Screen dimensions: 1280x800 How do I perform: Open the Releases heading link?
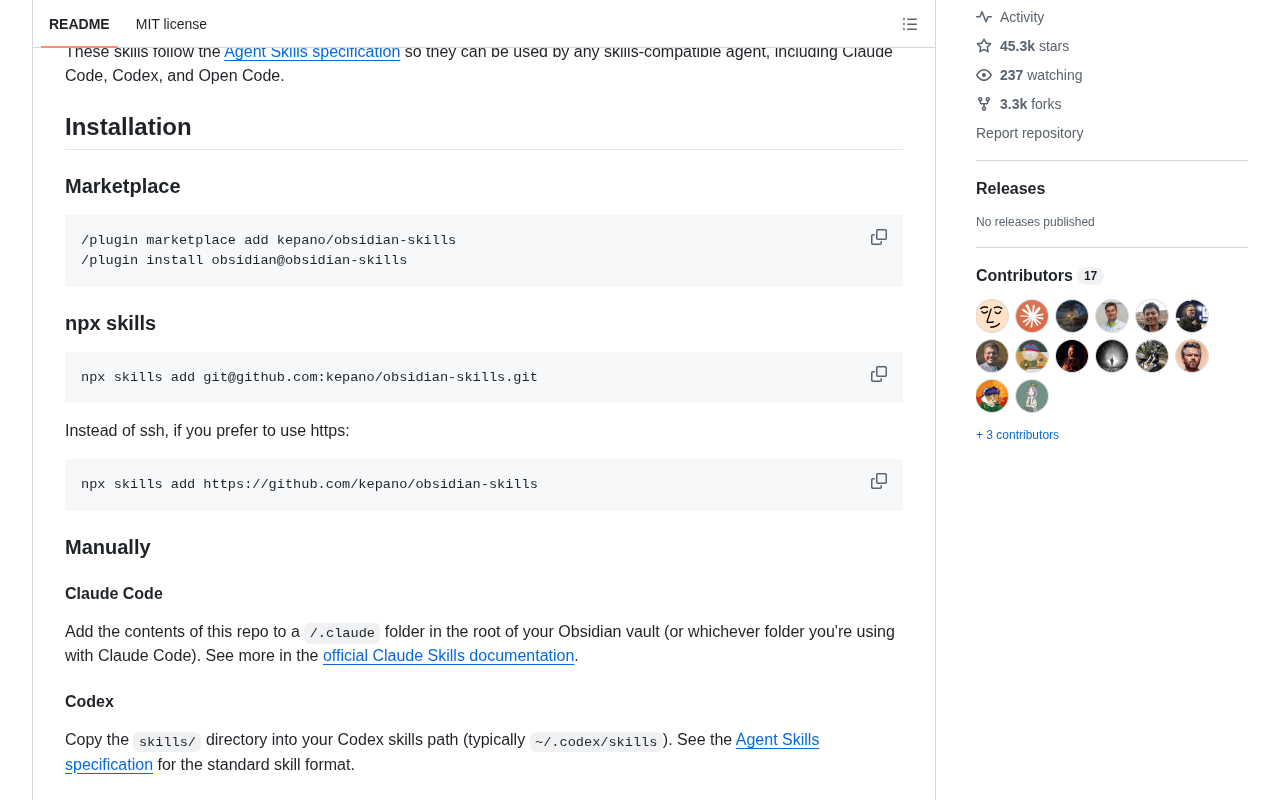1010,189
